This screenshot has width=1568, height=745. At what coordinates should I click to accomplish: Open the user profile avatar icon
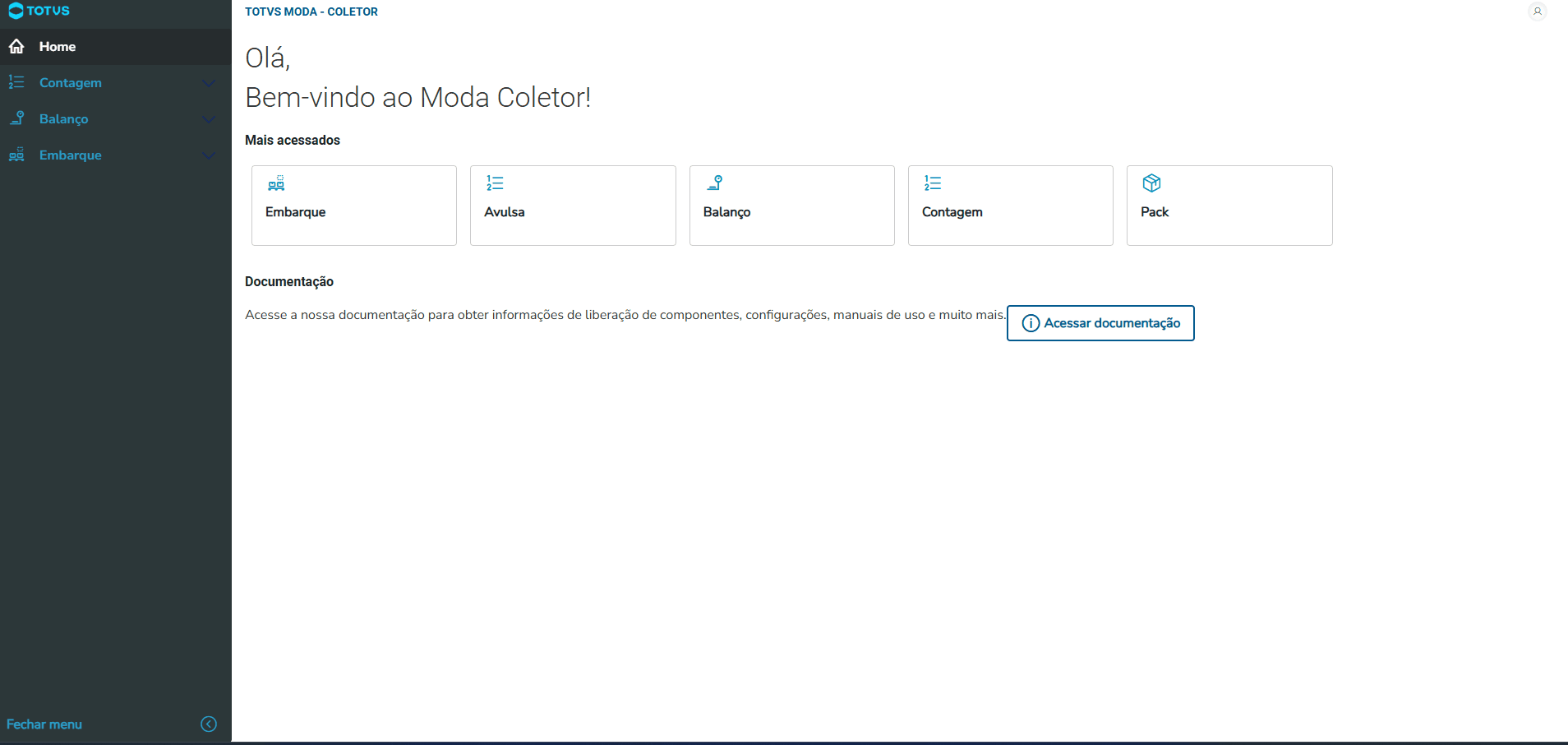[x=1537, y=12]
